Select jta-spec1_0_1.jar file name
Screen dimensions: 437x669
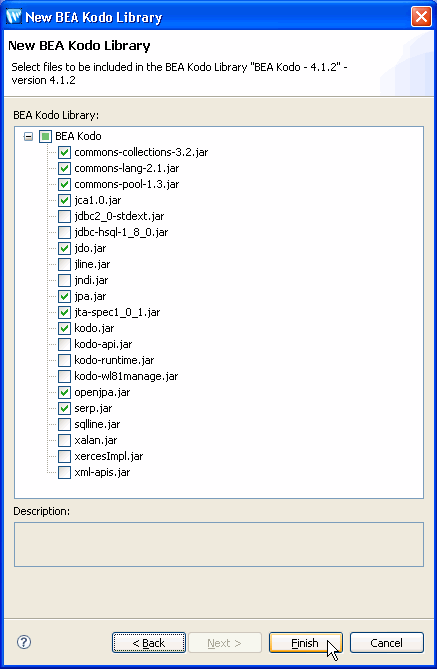[x=117, y=312]
